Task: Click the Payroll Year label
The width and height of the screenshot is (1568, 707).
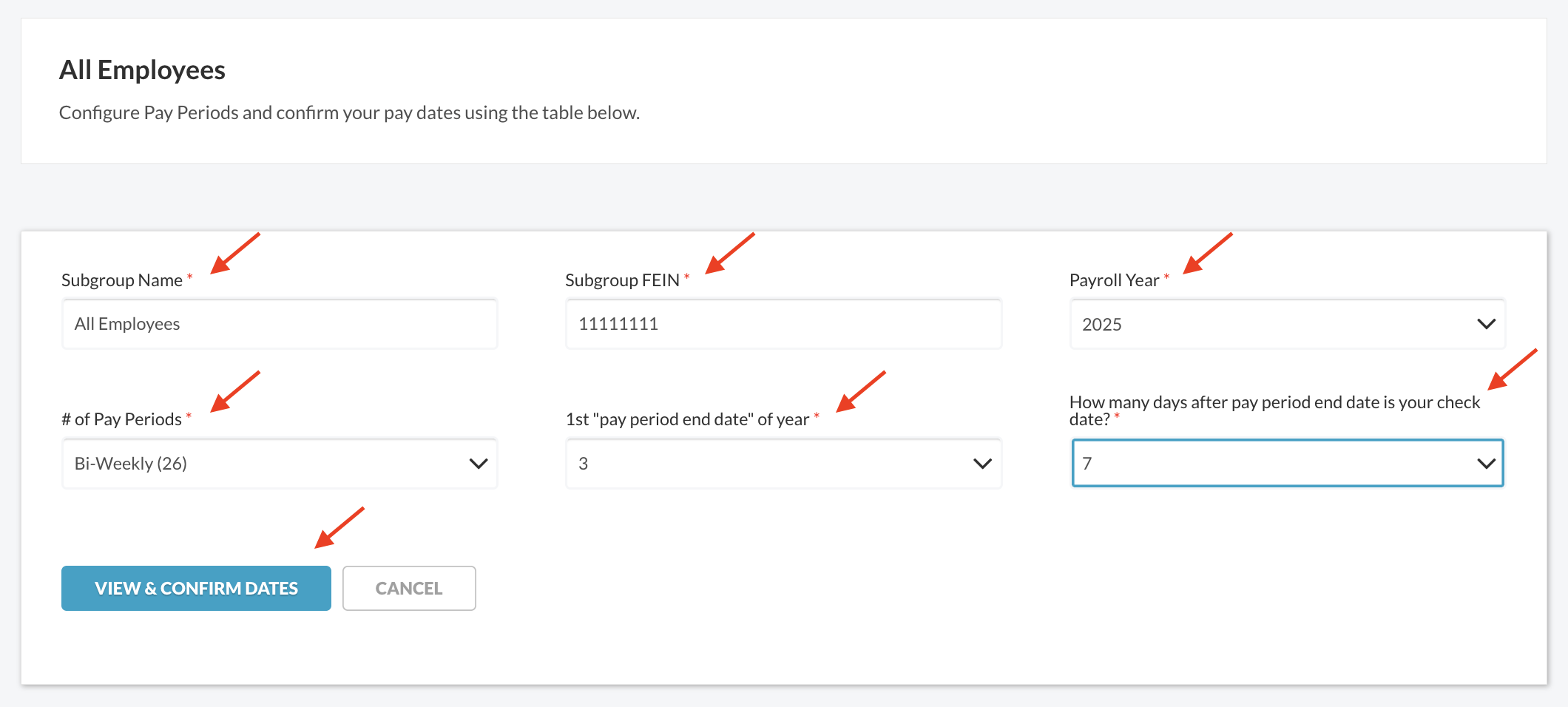Action: [x=1114, y=280]
